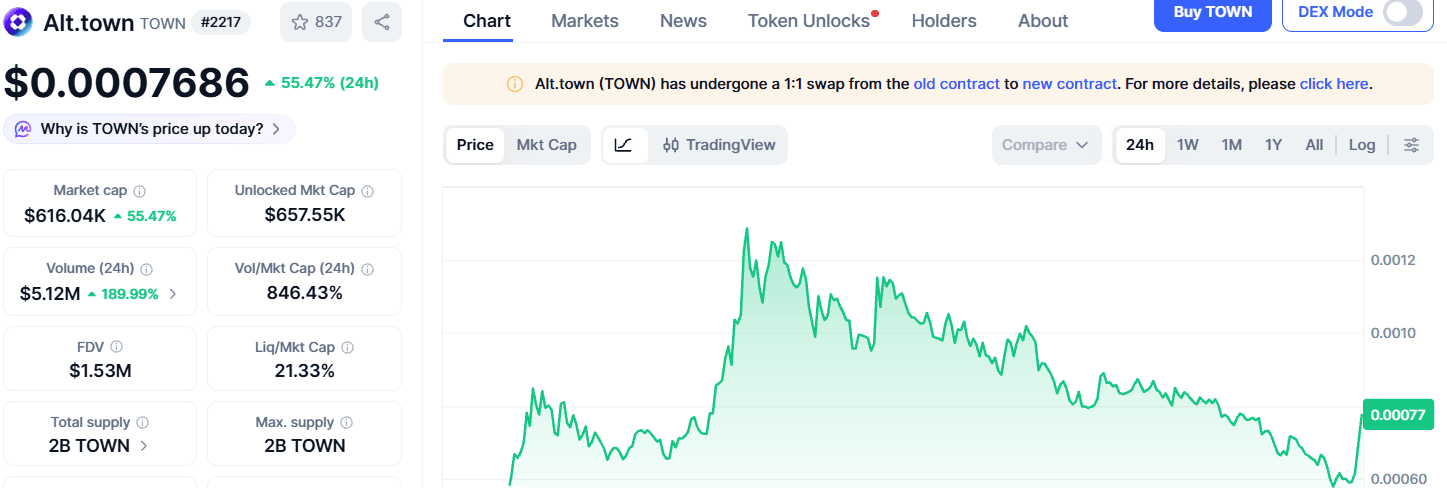Click info icon next to Unlocked Mkt Cap

[x=368, y=191]
